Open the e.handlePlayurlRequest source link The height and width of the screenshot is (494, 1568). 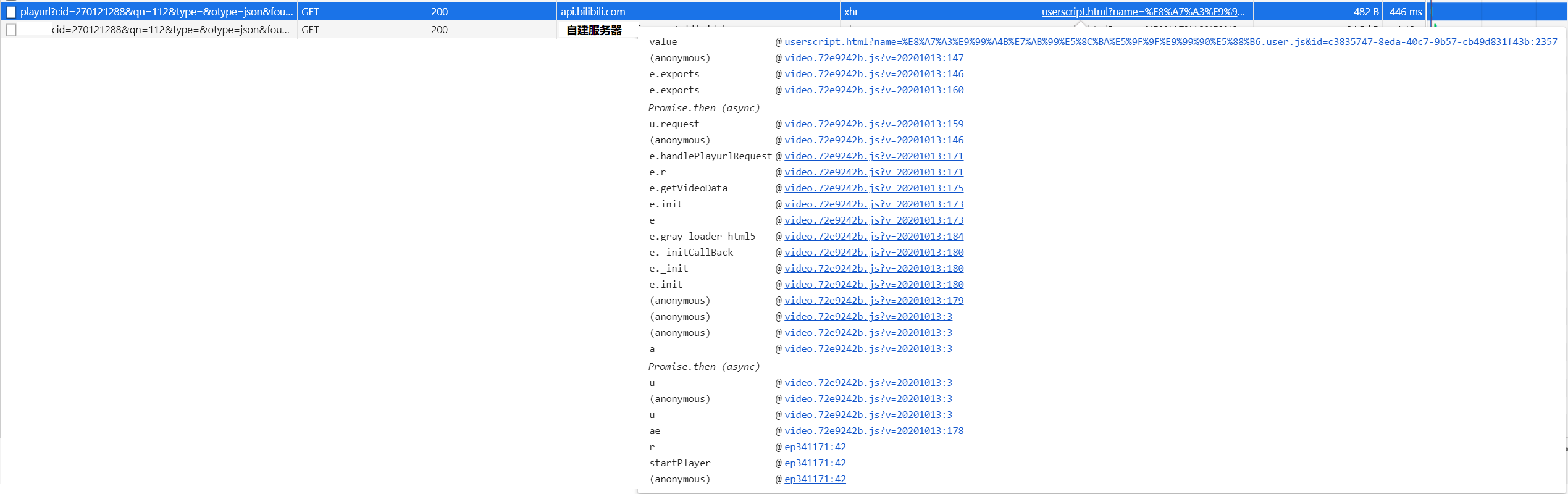(874, 156)
